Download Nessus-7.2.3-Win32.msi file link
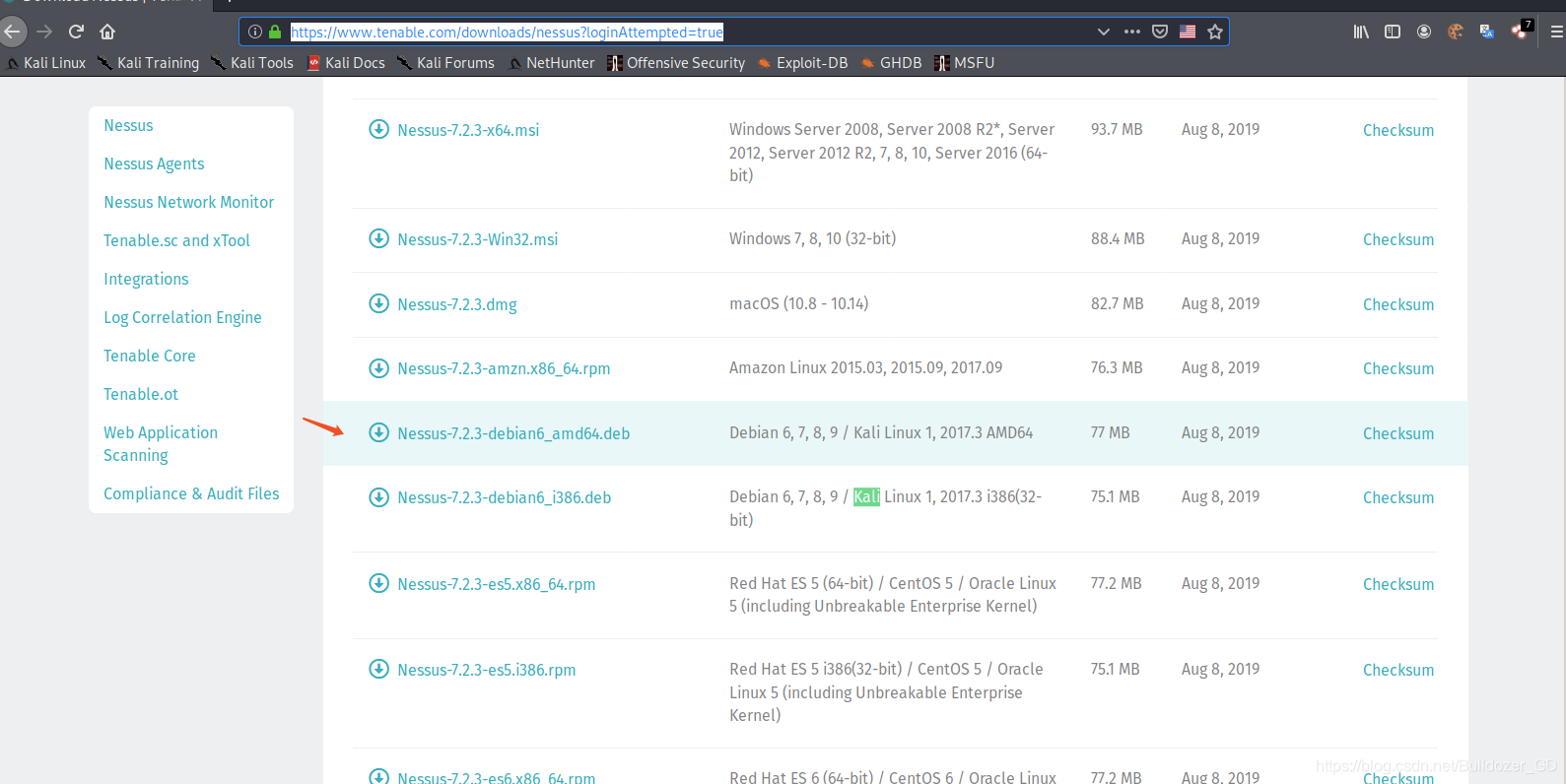The width and height of the screenshot is (1566, 784). click(x=477, y=239)
